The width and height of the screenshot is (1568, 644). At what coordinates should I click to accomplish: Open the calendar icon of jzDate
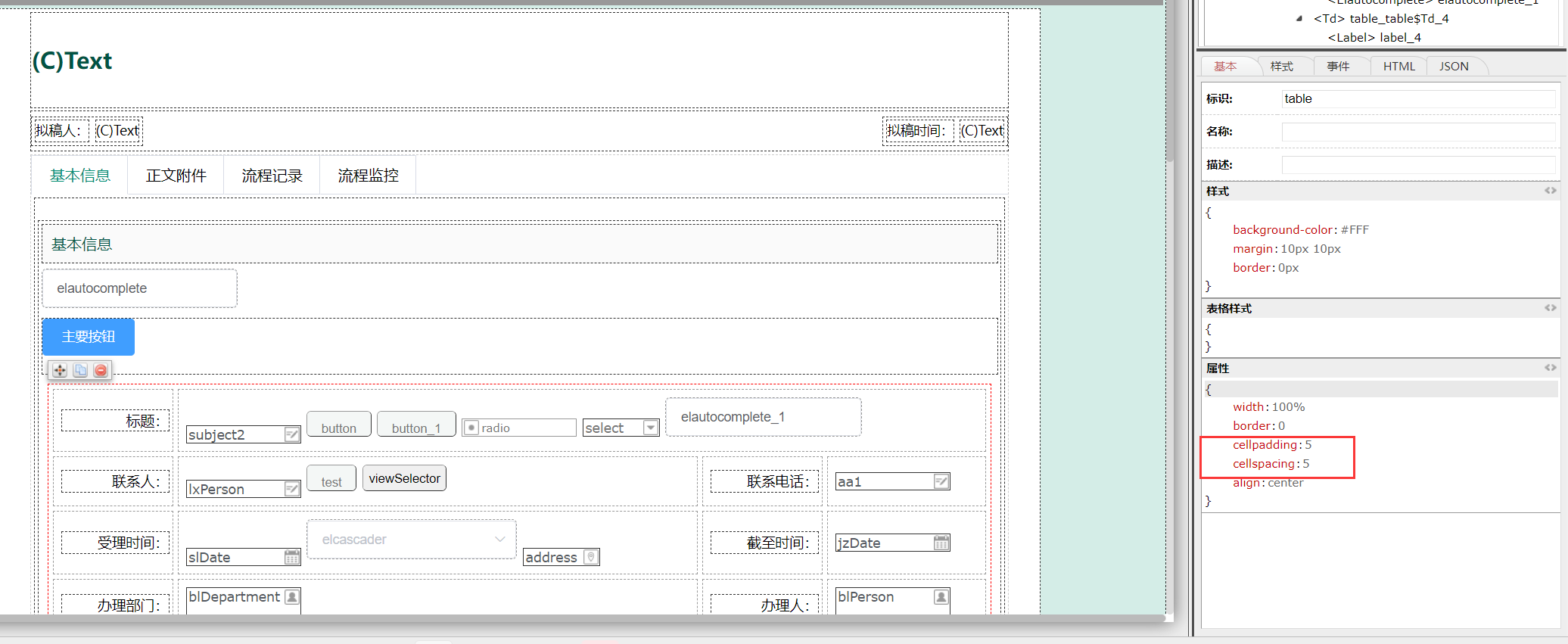pyautogui.click(x=941, y=543)
